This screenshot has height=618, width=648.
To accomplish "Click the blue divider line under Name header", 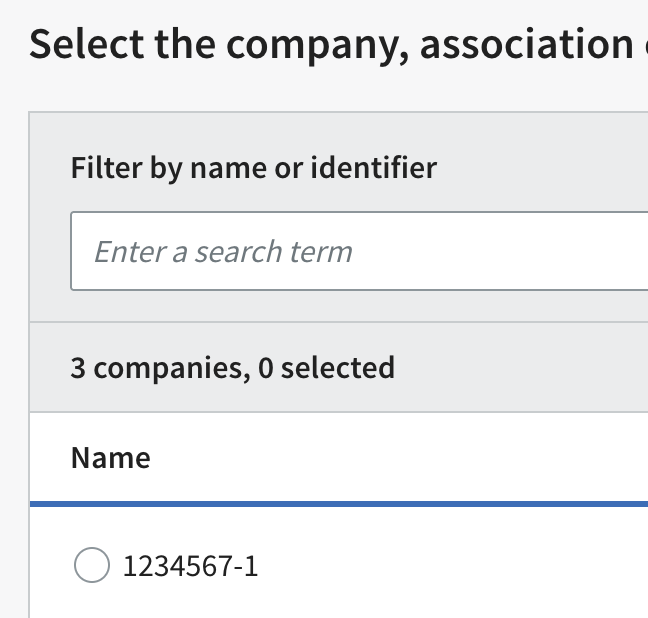I will [x=340, y=505].
